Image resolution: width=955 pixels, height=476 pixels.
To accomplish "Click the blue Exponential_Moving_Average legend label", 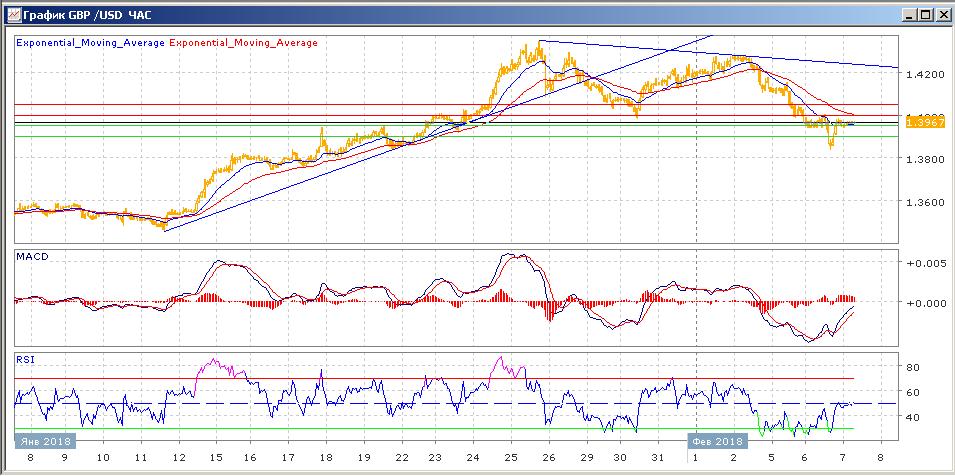I will [x=90, y=43].
